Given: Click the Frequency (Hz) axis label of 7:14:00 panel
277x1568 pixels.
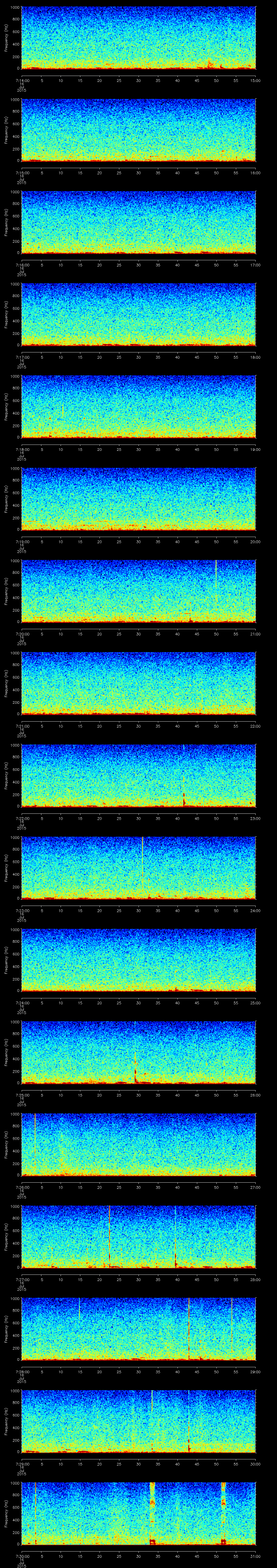Looking at the screenshot, I should click(x=7, y=38).
